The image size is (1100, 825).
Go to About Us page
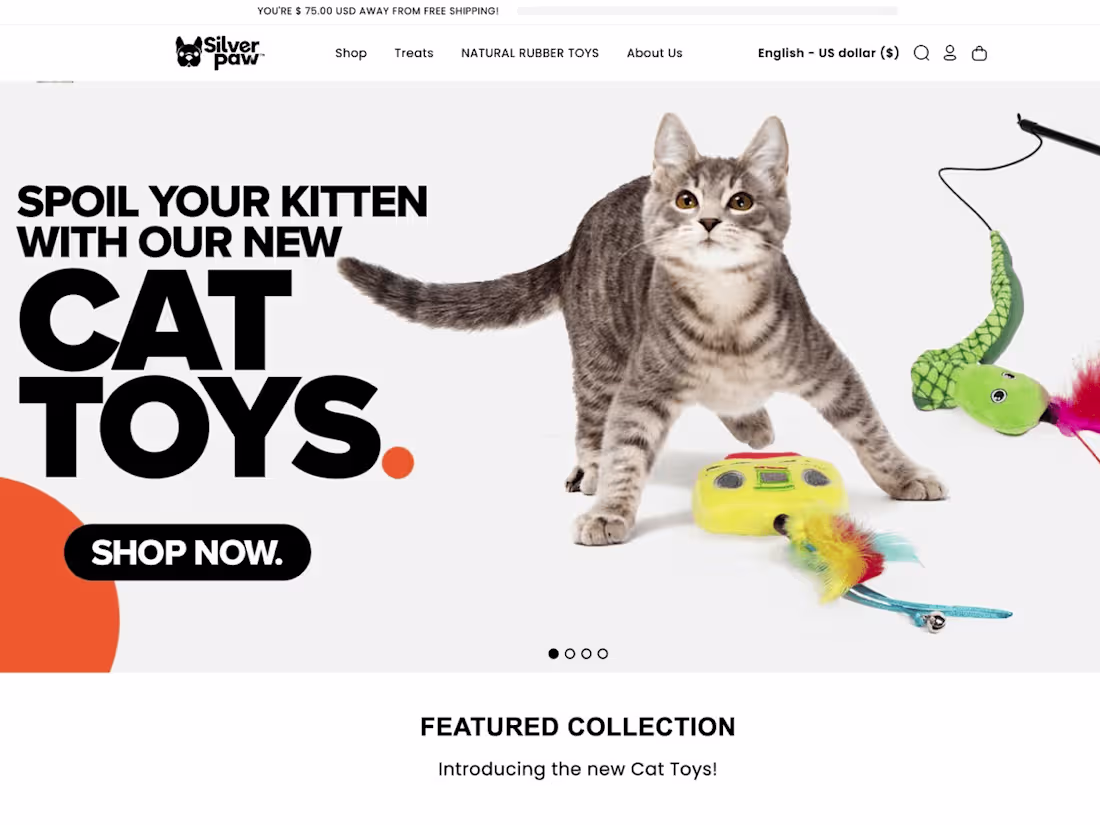(655, 53)
